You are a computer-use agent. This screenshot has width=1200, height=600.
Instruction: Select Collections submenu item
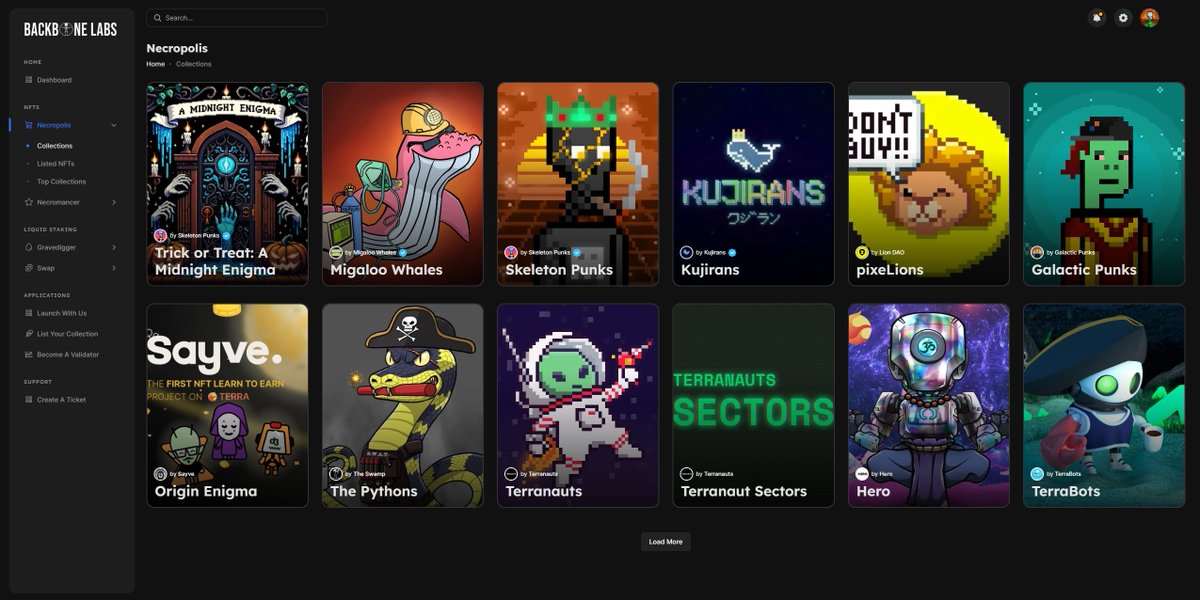pyautogui.click(x=55, y=146)
